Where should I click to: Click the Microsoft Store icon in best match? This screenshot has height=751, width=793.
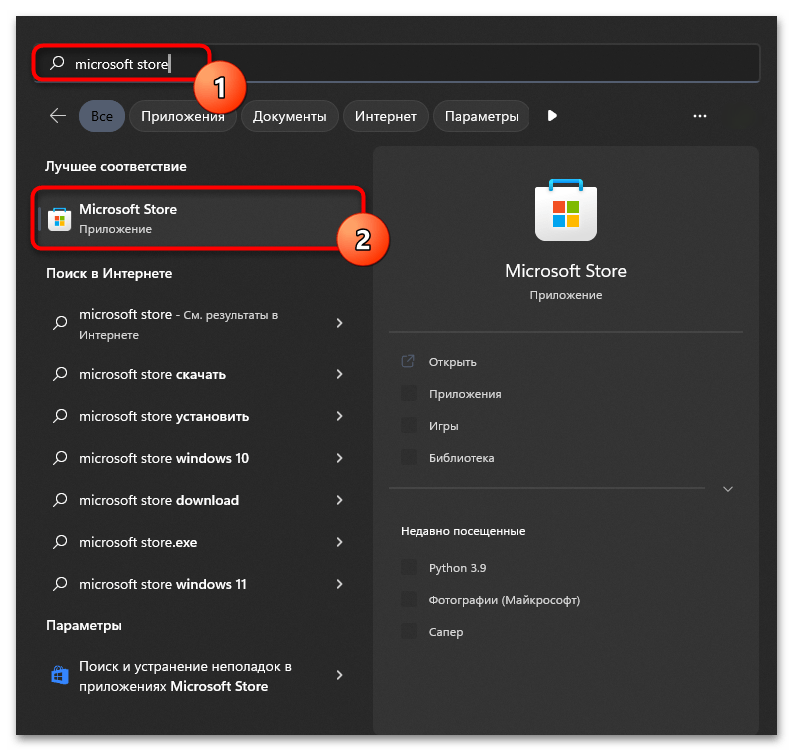60,219
